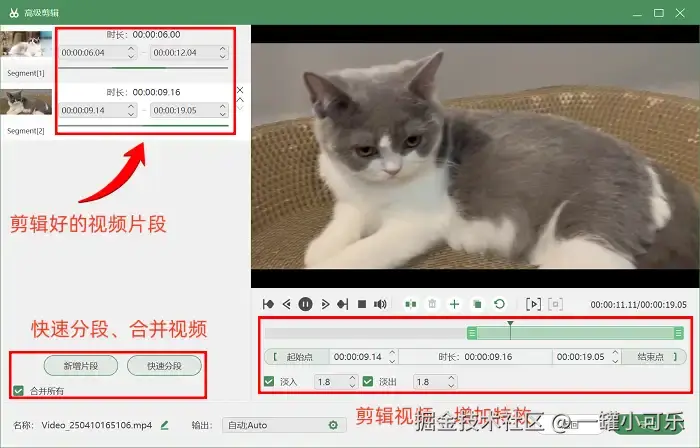Step back one frame
Image resolution: width=700 pixels, height=448 pixels.
coord(287,304)
